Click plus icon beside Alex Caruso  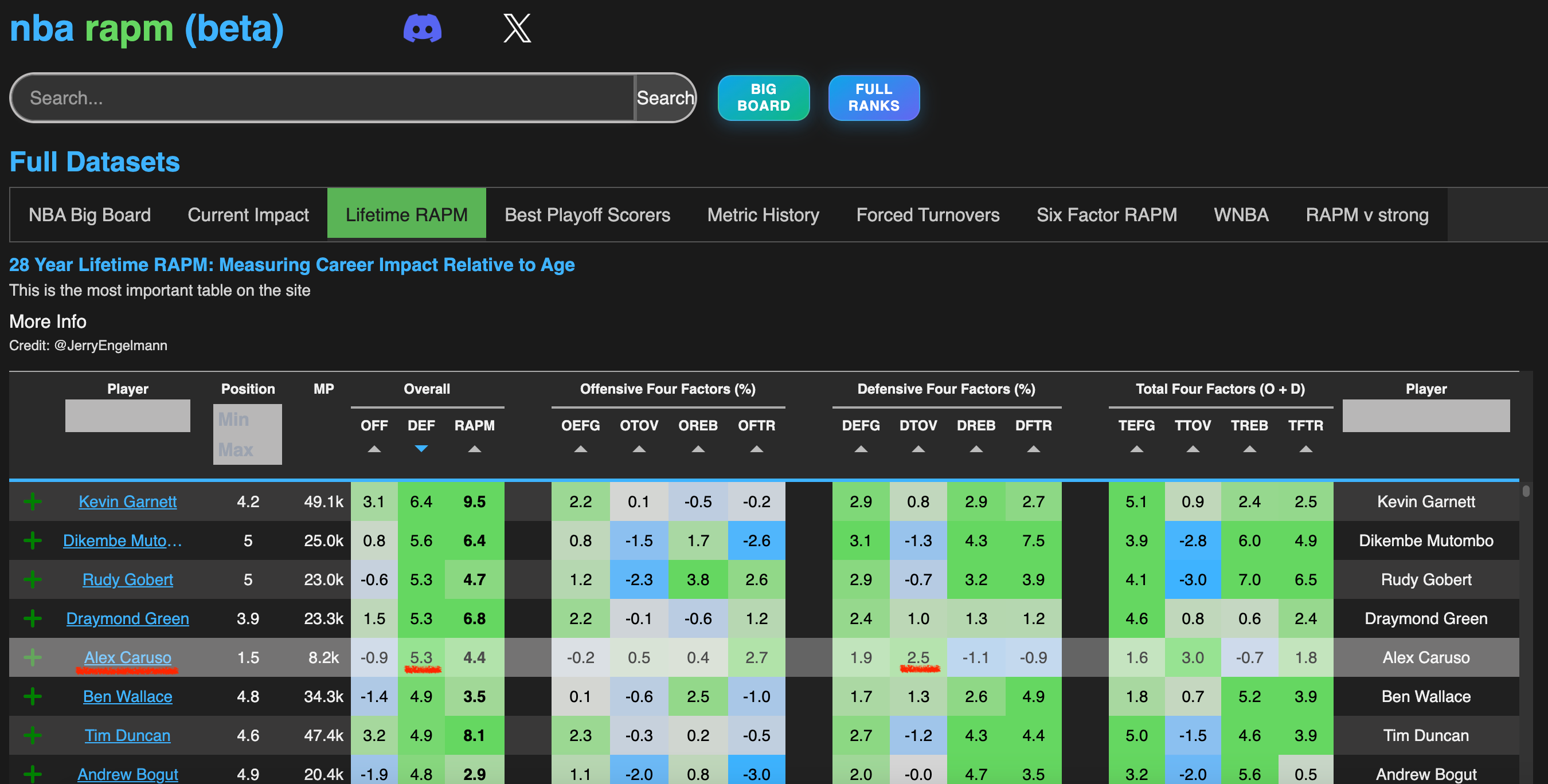pos(33,657)
